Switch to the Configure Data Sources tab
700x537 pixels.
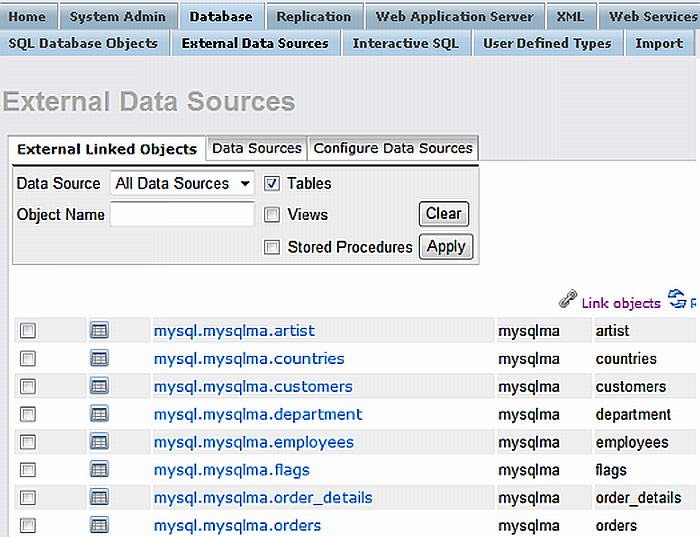pos(393,148)
